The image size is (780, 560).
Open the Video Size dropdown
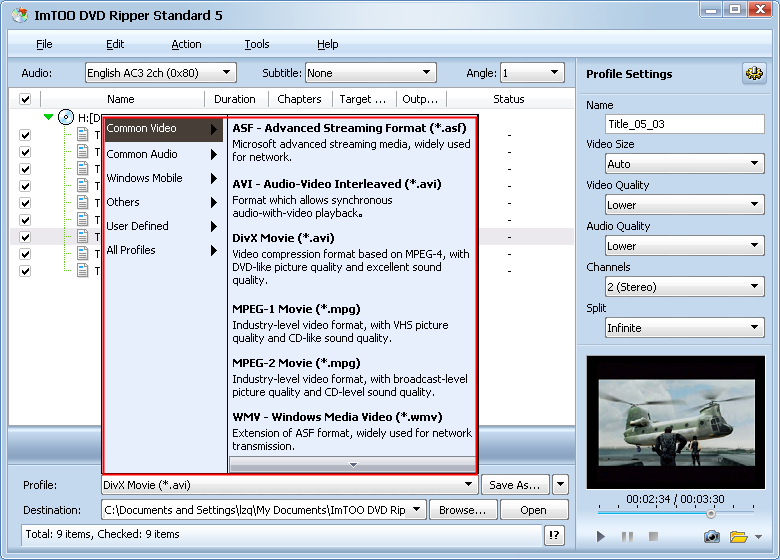click(684, 164)
